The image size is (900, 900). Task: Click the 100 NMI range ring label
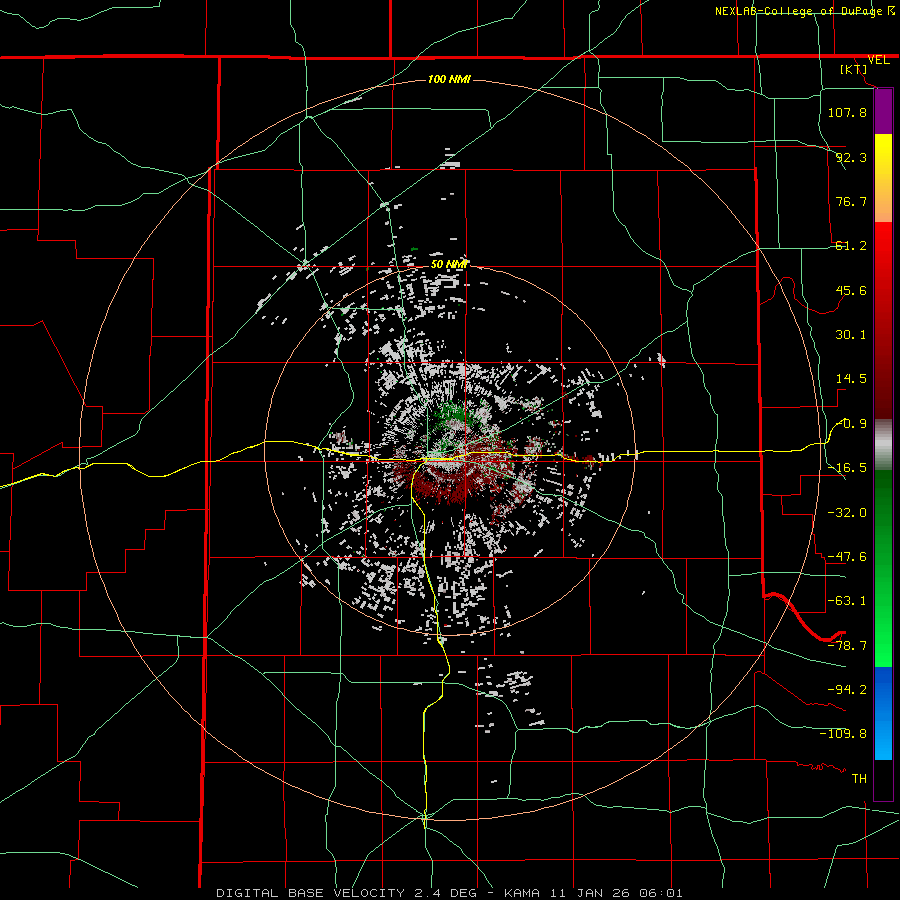[449, 79]
